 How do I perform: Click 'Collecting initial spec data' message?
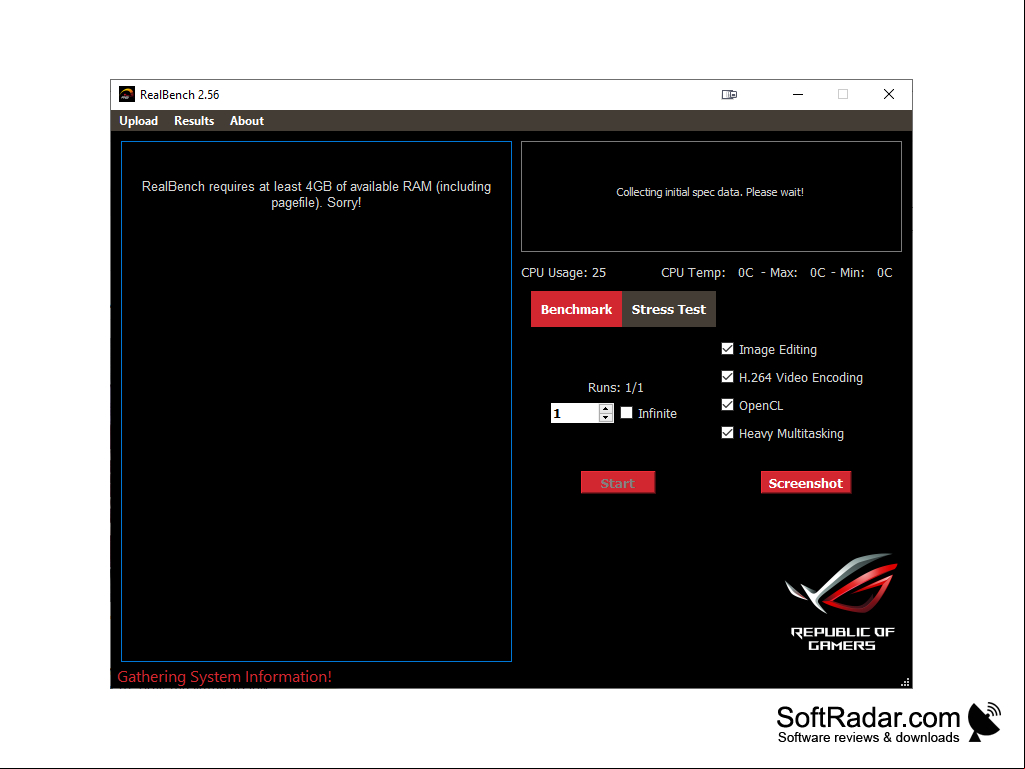click(710, 192)
